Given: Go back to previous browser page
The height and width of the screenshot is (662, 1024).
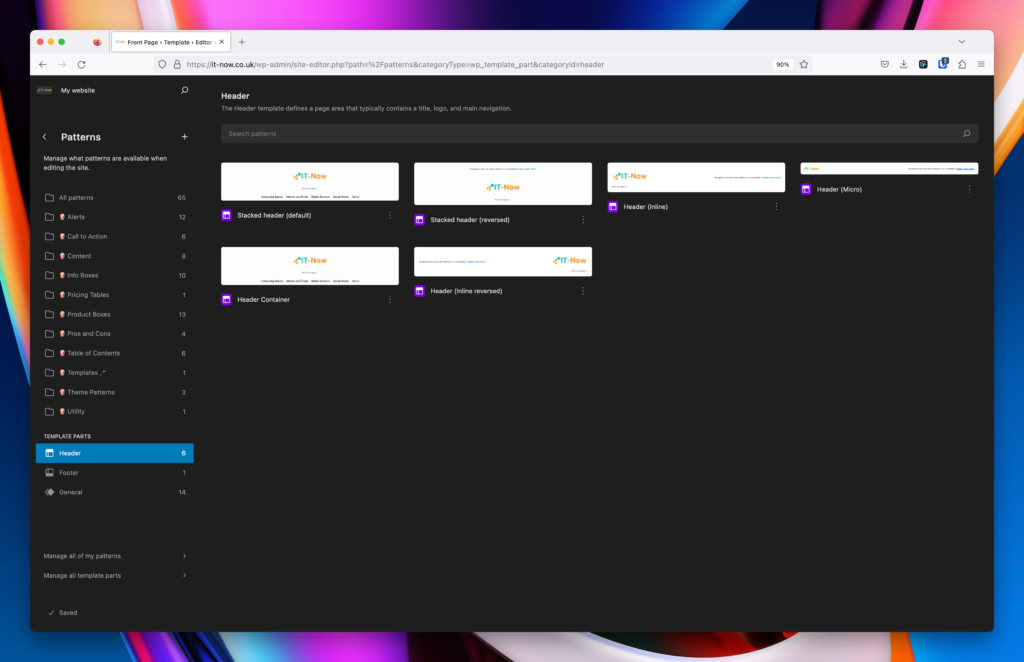Looking at the screenshot, I should [42, 65].
